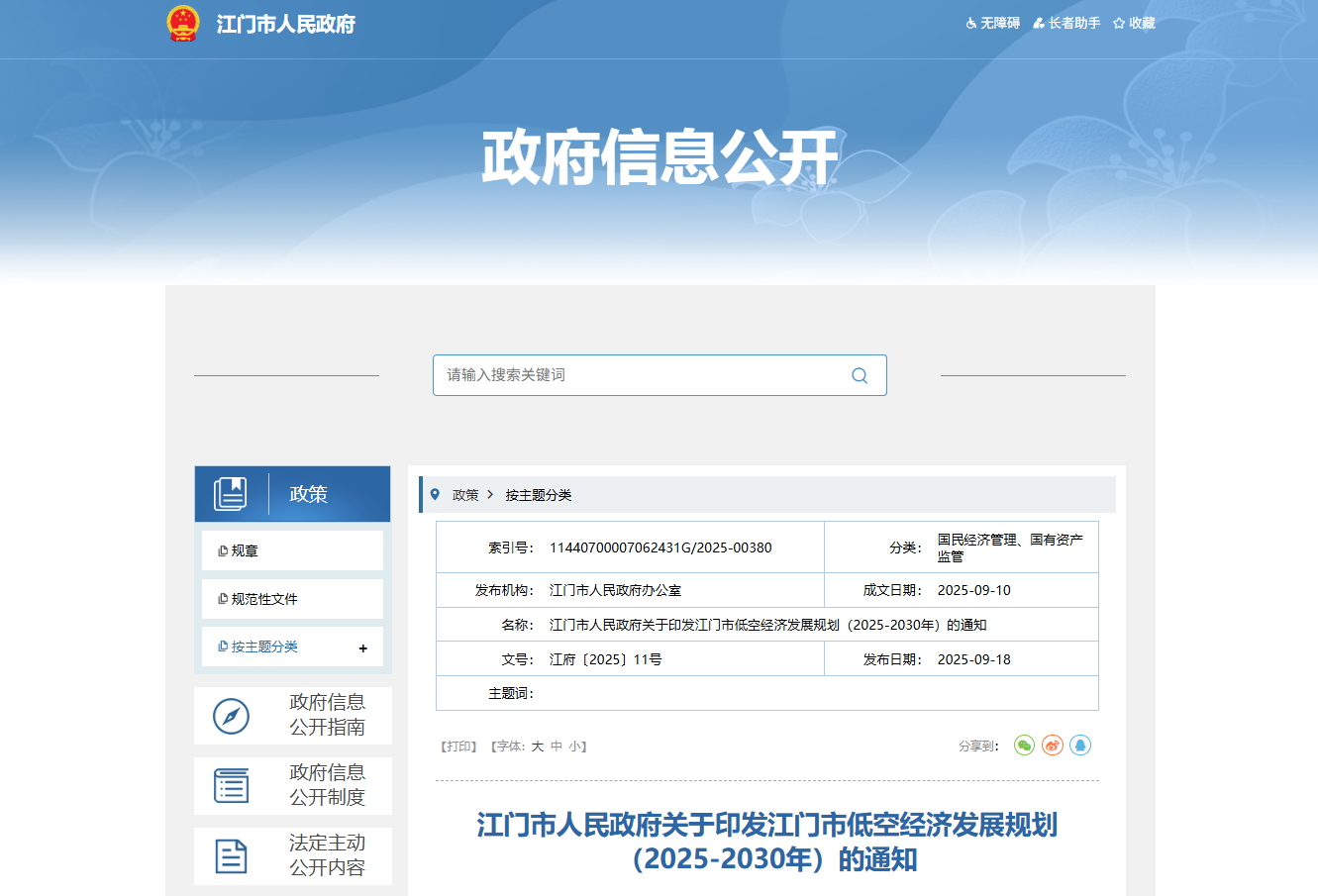The height and width of the screenshot is (896, 1318).
Task: Click the search magnifier icon
Action: tap(859, 375)
